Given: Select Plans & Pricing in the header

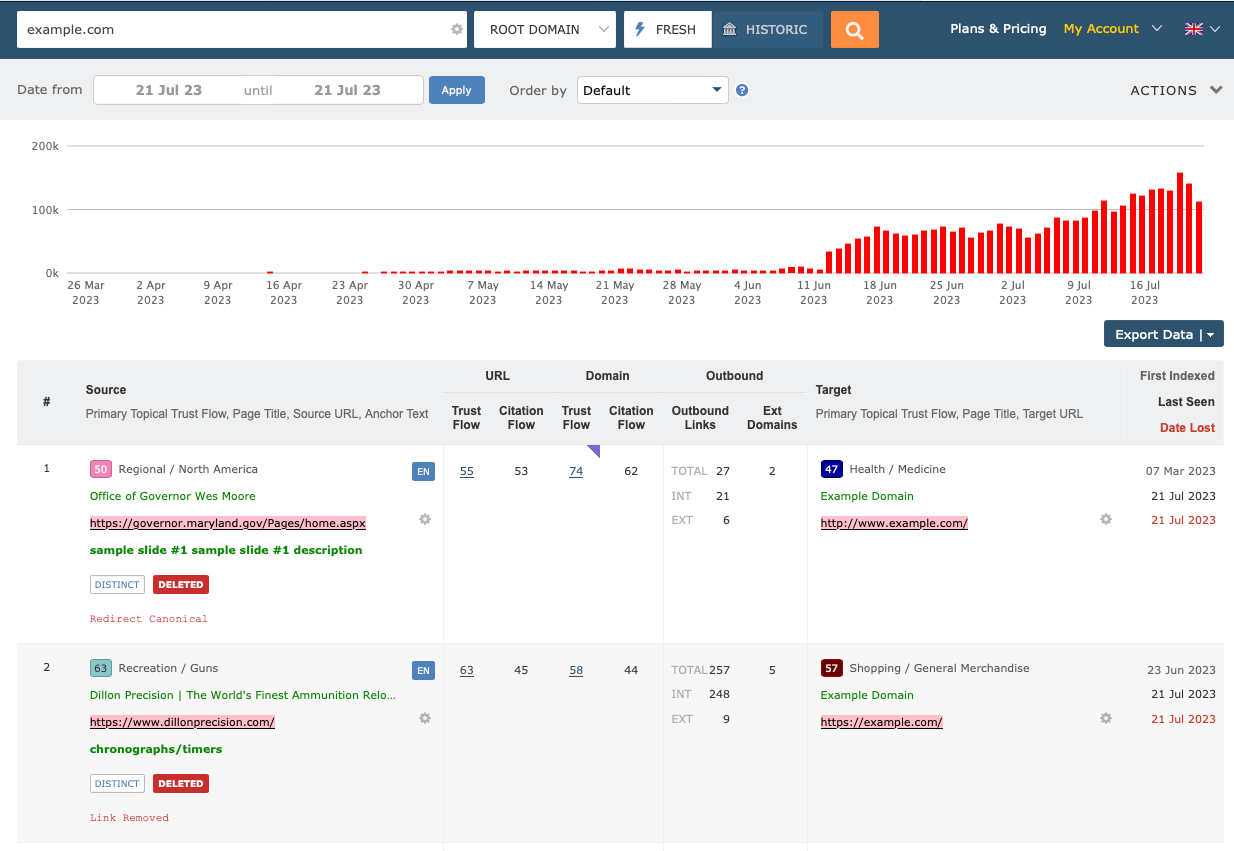Looking at the screenshot, I should [997, 28].
